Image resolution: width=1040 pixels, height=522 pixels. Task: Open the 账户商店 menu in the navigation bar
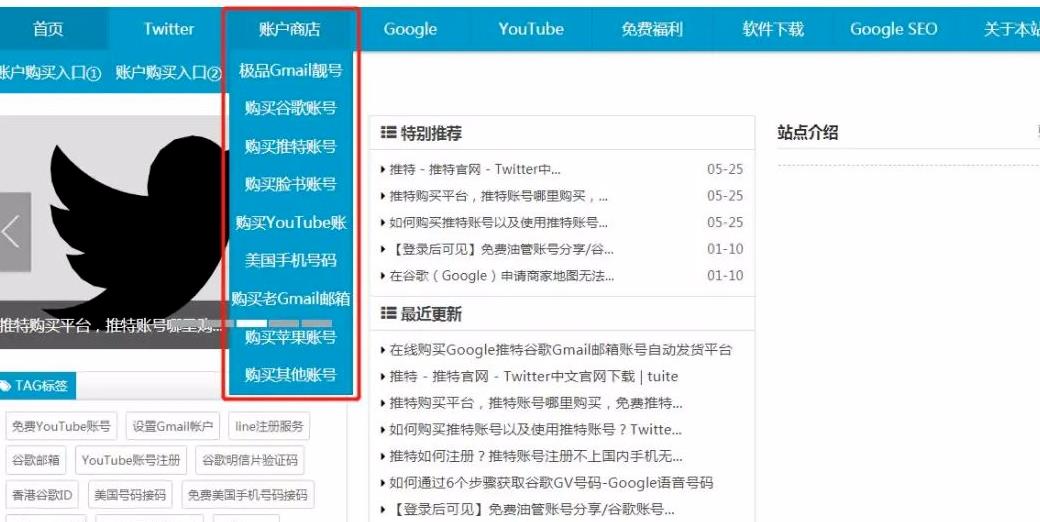289,29
